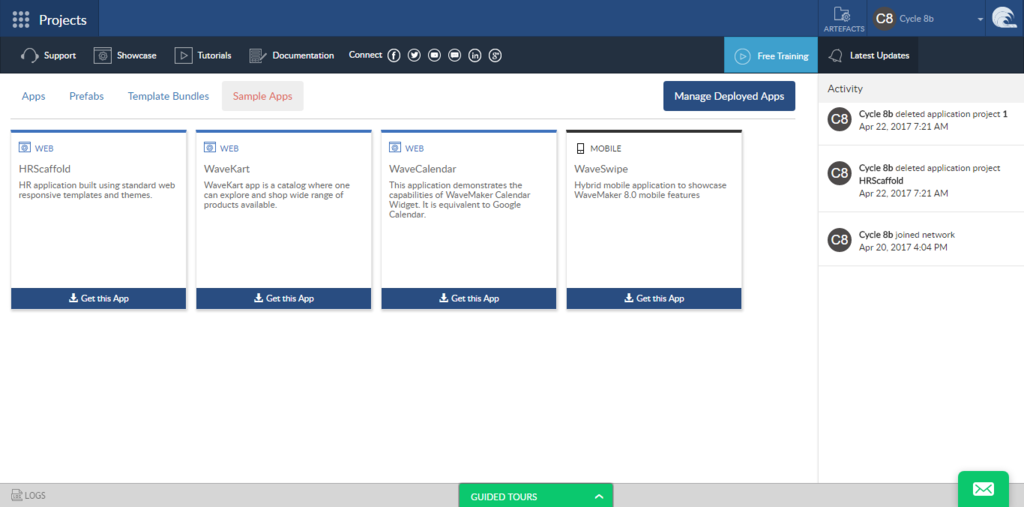Click avatar beside deleted HRScaffold activity
This screenshot has width=1024, height=507.
839,173
